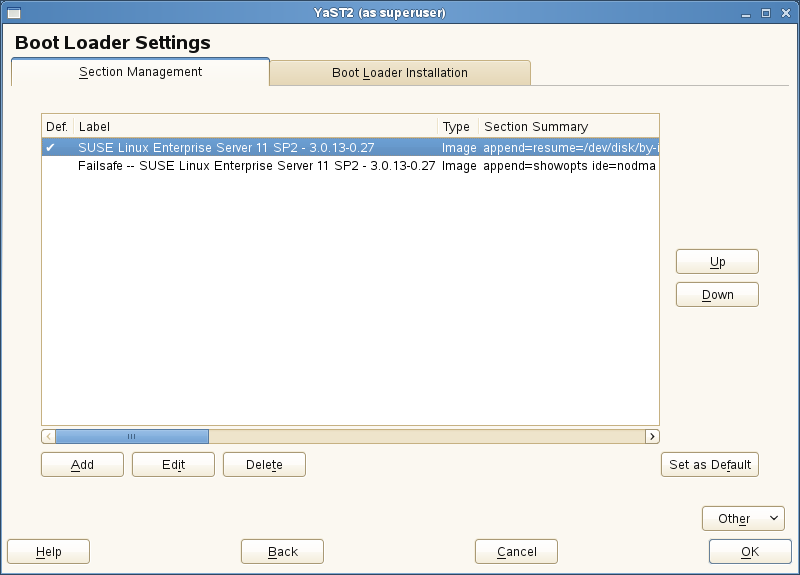Image resolution: width=800 pixels, height=575 pixels.
Task: Click Image type of Failsafe row
Action: 459,166
